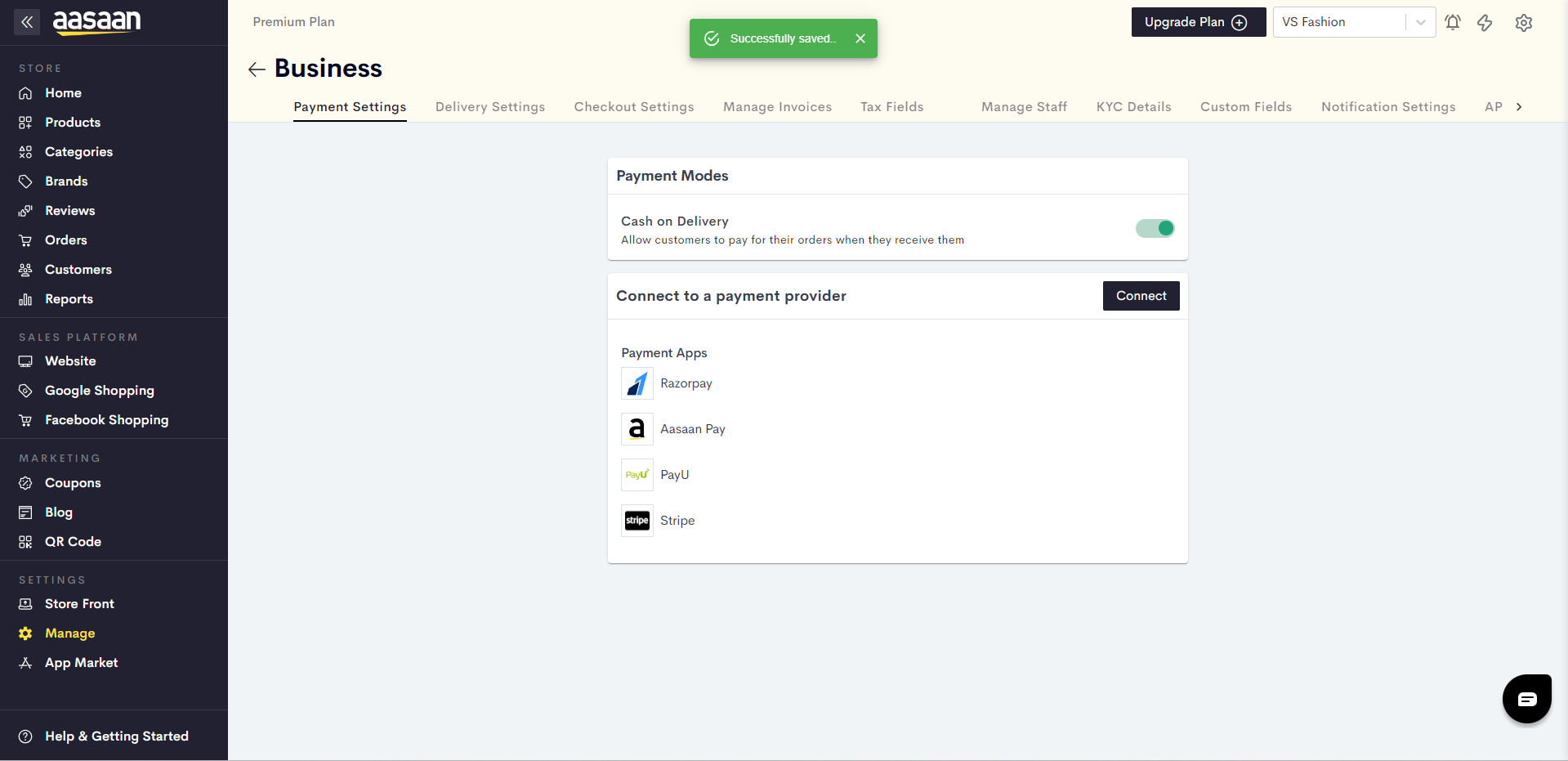This screenshot has height=761, width=1568.
Task: Click the Google Shopping tag icon
Action: 25,391
